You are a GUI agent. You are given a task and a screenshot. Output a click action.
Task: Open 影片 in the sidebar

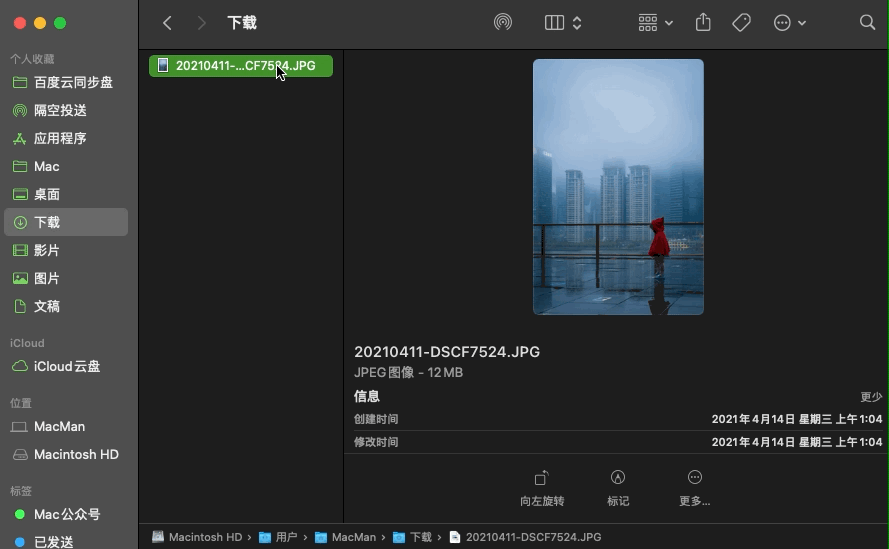click(66, 250)
